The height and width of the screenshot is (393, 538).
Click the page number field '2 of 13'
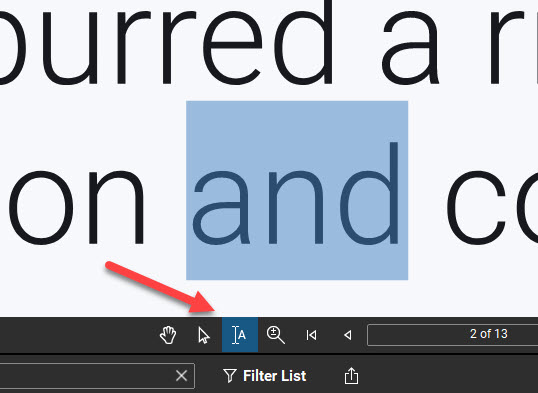pyautogui.click(x=453, y=335)
